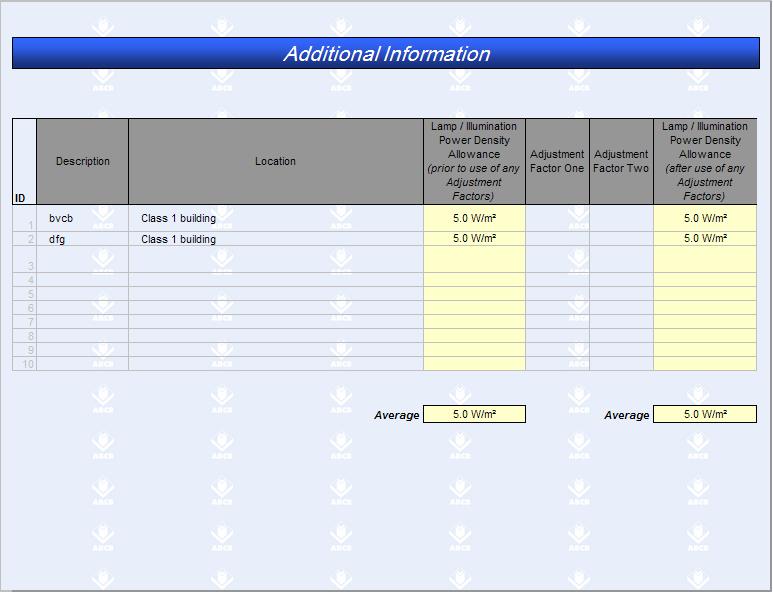
Task: Select the bvcb row's after-adjustment 5.0 W/m² cell
Action: 705,218
